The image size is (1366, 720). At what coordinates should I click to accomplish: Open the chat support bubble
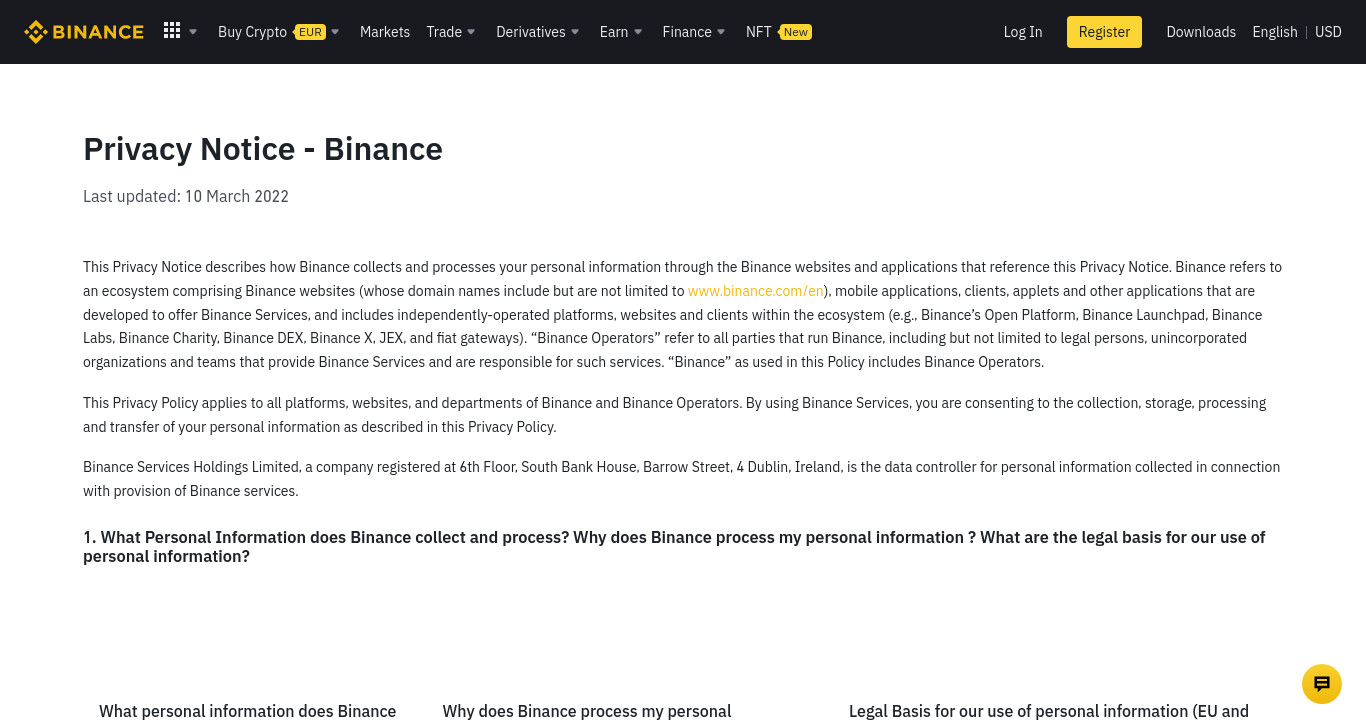tap(1322, 684)
